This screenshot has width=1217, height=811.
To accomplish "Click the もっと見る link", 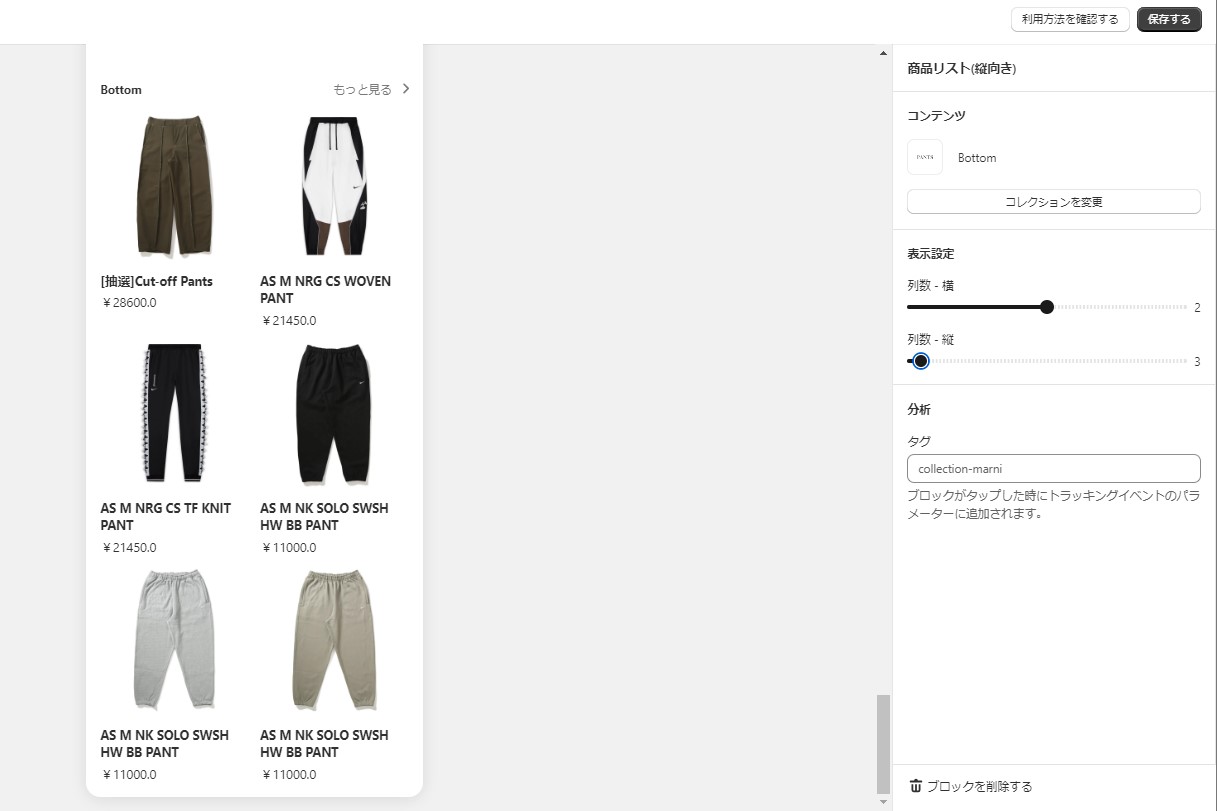I will 362,89.
